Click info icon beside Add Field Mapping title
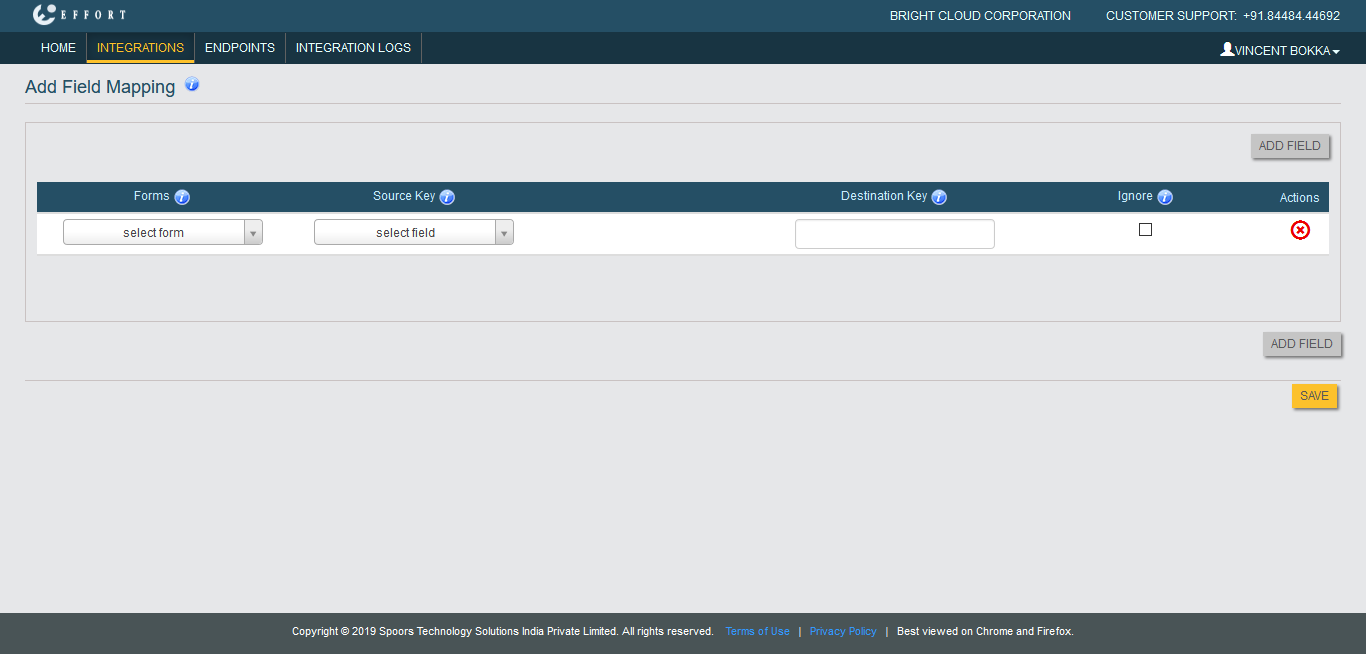Screen dimensions: 1366x654 coord(192,85)
